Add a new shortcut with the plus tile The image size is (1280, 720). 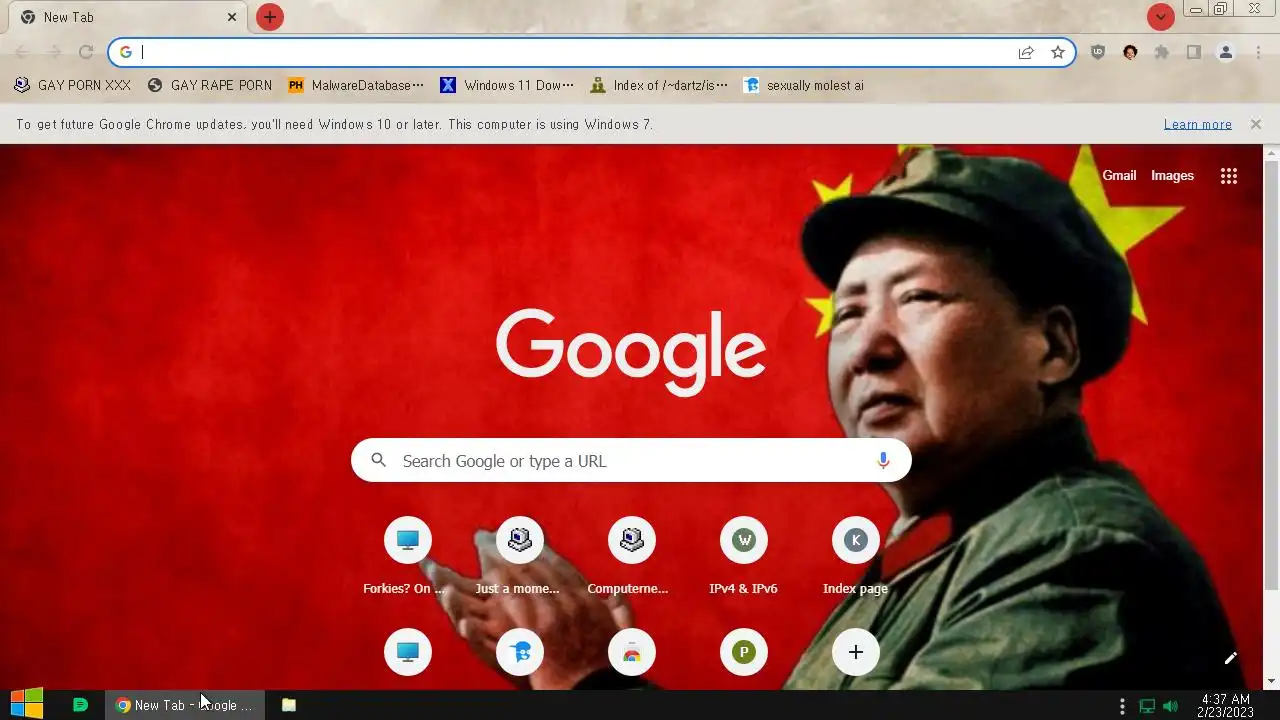click(x=856, y=652)
